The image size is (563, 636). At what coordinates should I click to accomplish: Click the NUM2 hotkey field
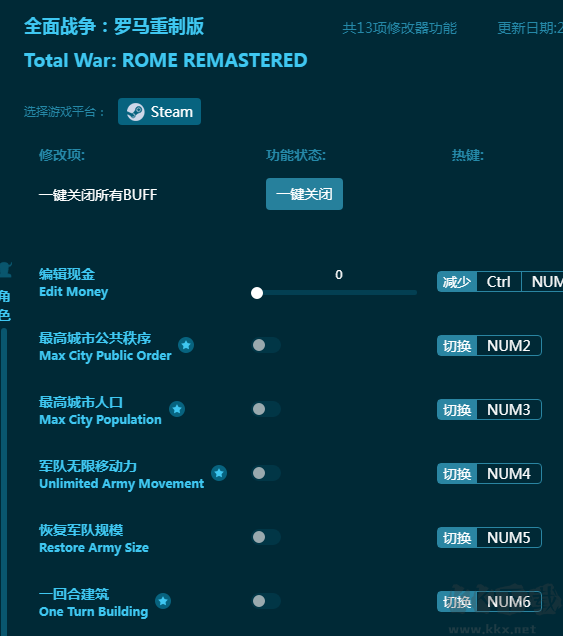click(509, 346)
